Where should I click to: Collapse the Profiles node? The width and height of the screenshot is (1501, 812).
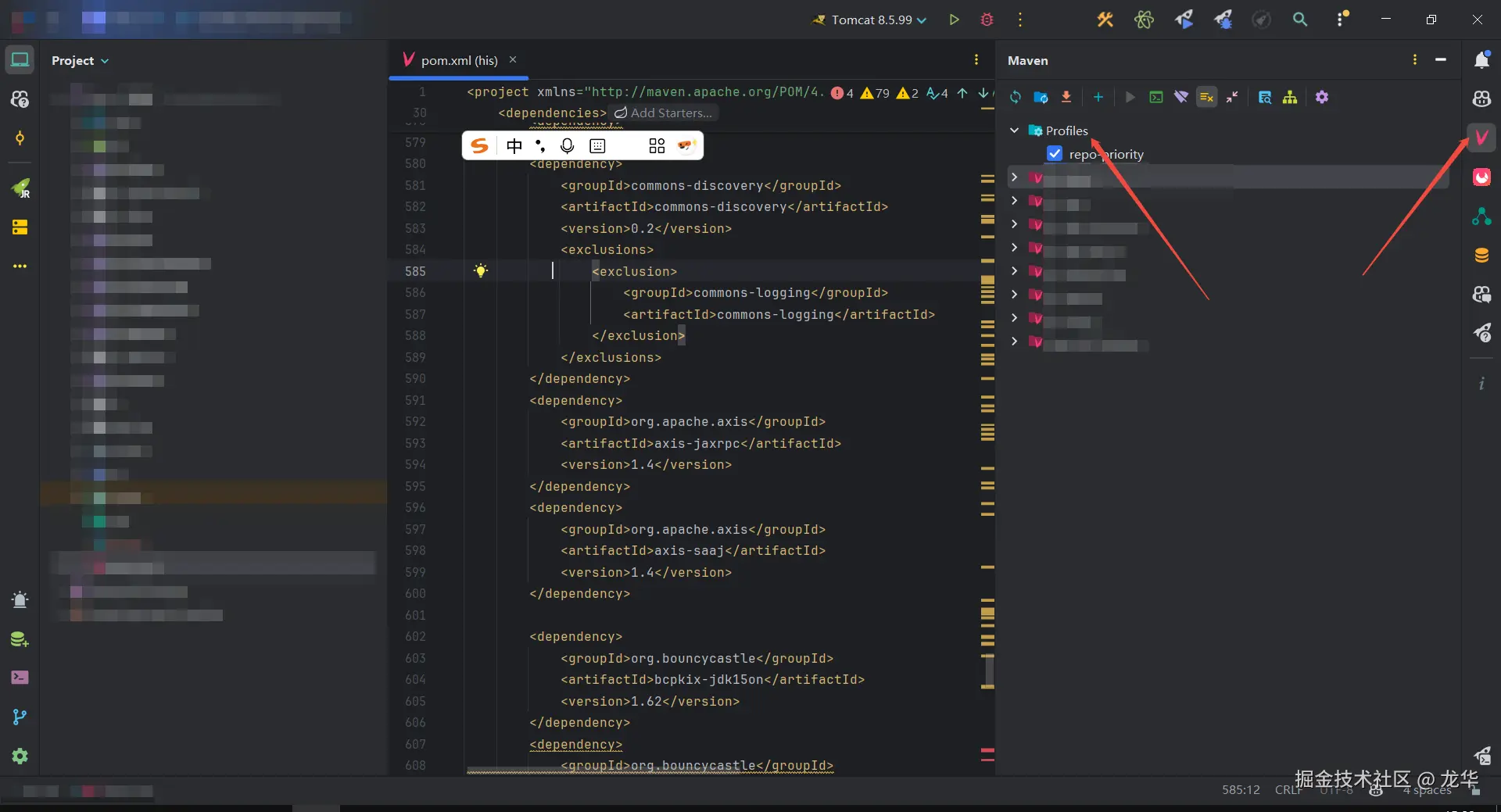click(1014, 131)
